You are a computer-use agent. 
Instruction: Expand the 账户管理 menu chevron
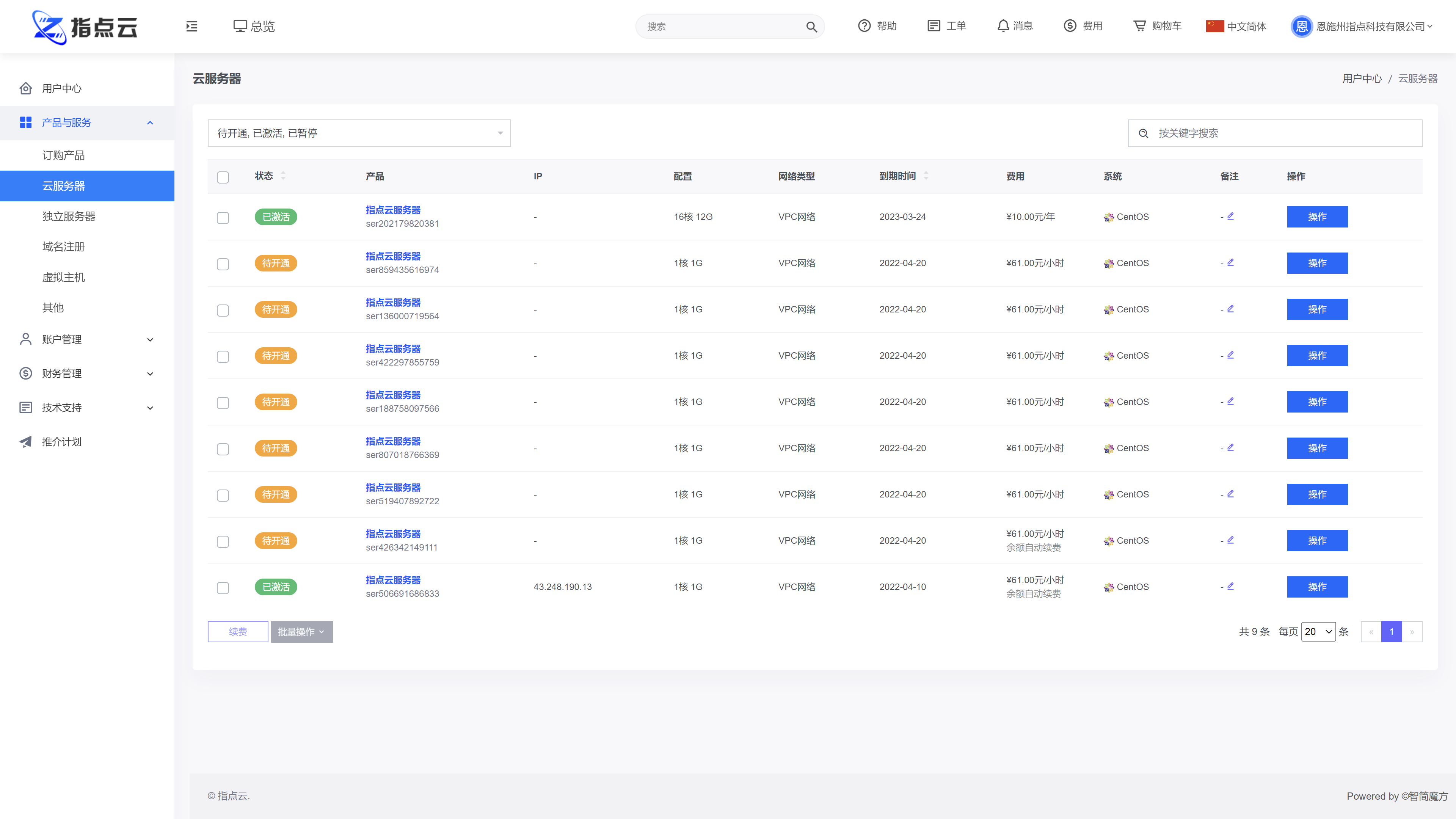click(x=150, y=340)
